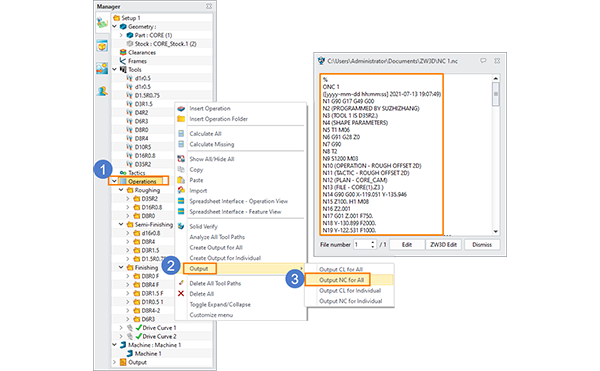Collapse the Finishing folder
Image resolution: width=600 pixels, height=371 pixels.
(x=121, y=267)
